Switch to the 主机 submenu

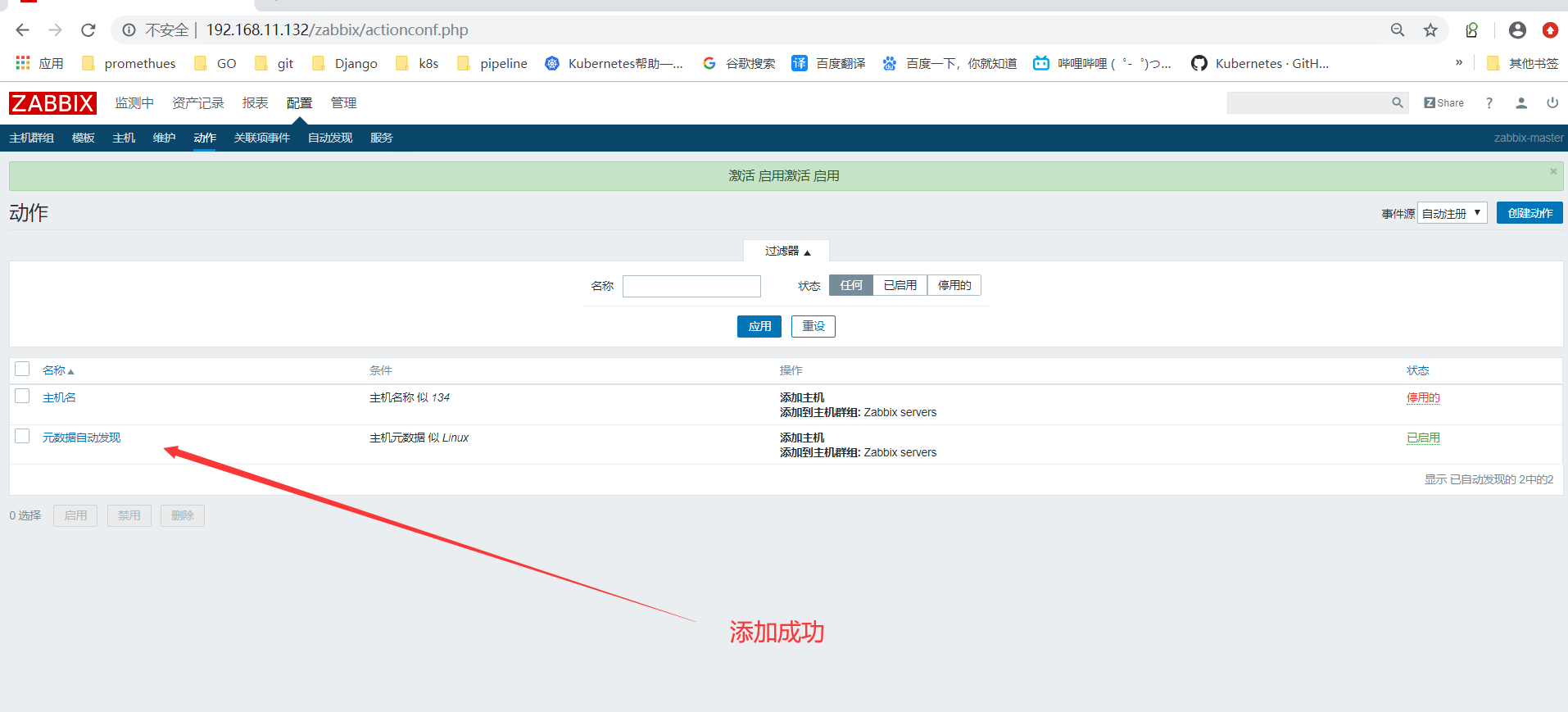coord(124,138)
